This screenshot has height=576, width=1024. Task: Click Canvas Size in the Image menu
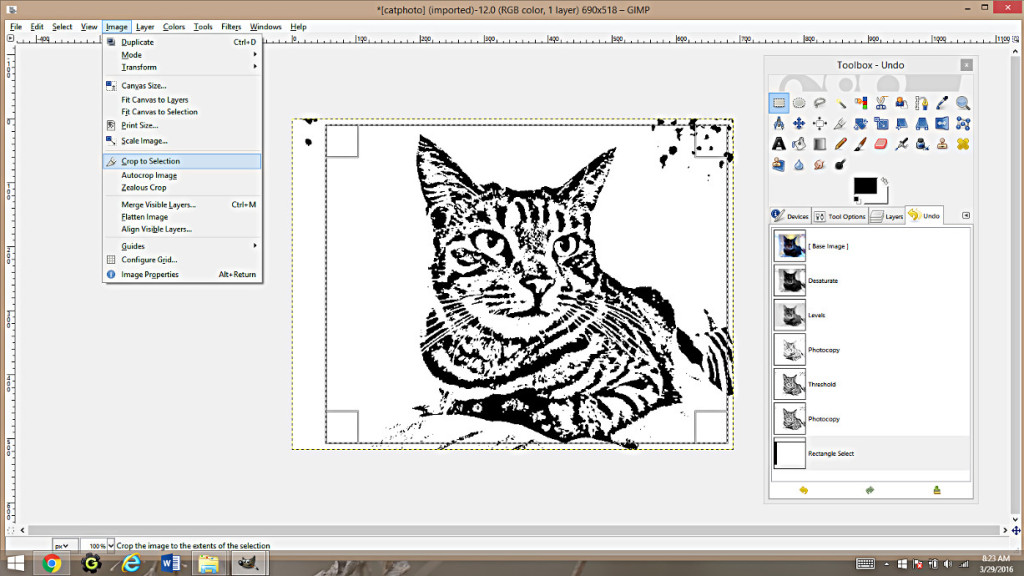pos(145,86)
